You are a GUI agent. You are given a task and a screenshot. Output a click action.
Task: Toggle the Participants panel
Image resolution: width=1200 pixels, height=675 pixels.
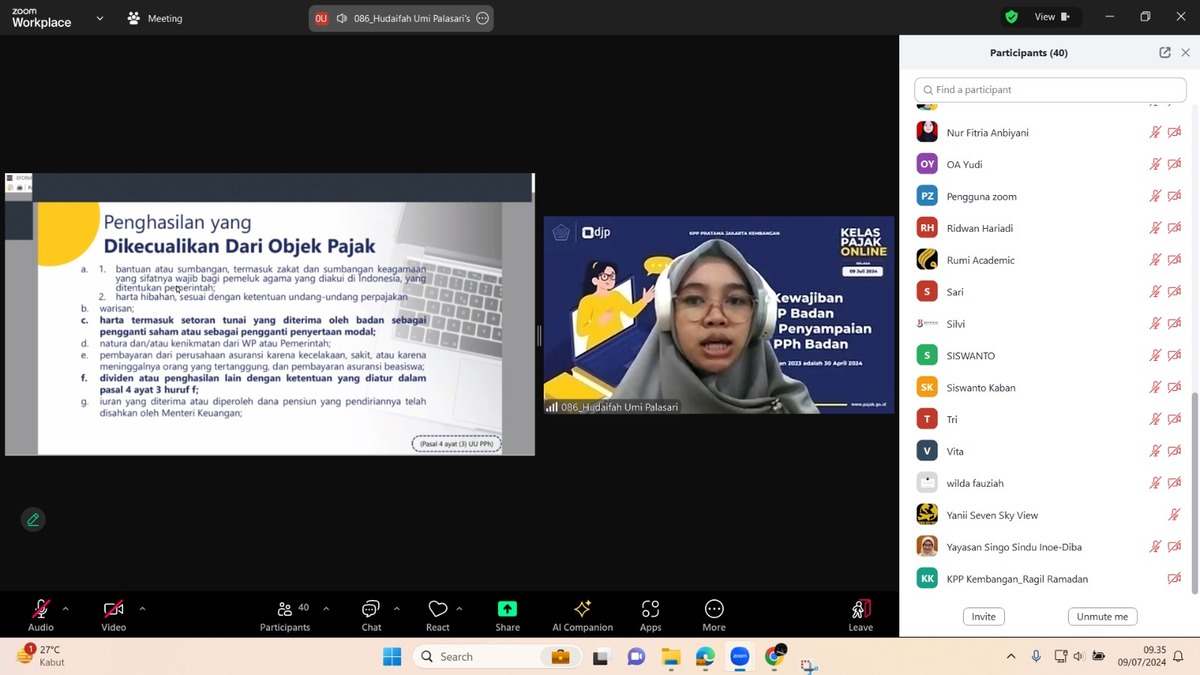(x=285, y=609)
